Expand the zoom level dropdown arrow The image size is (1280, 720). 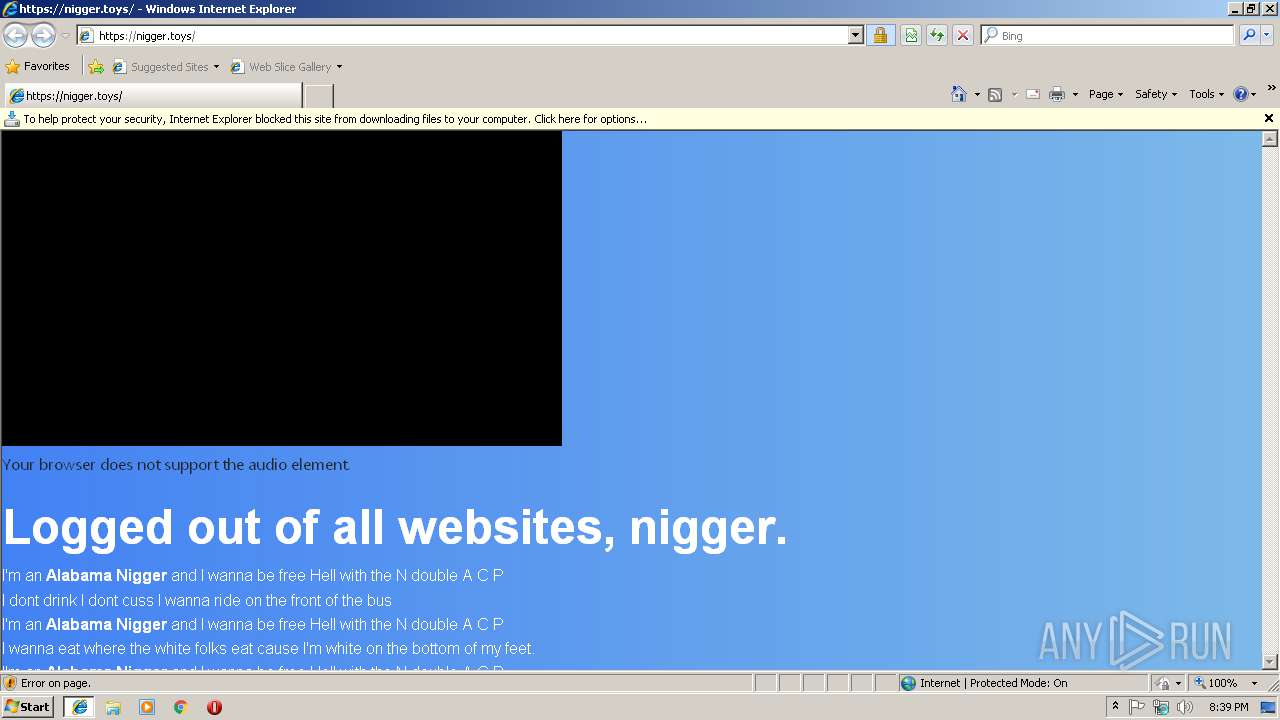1254,683
